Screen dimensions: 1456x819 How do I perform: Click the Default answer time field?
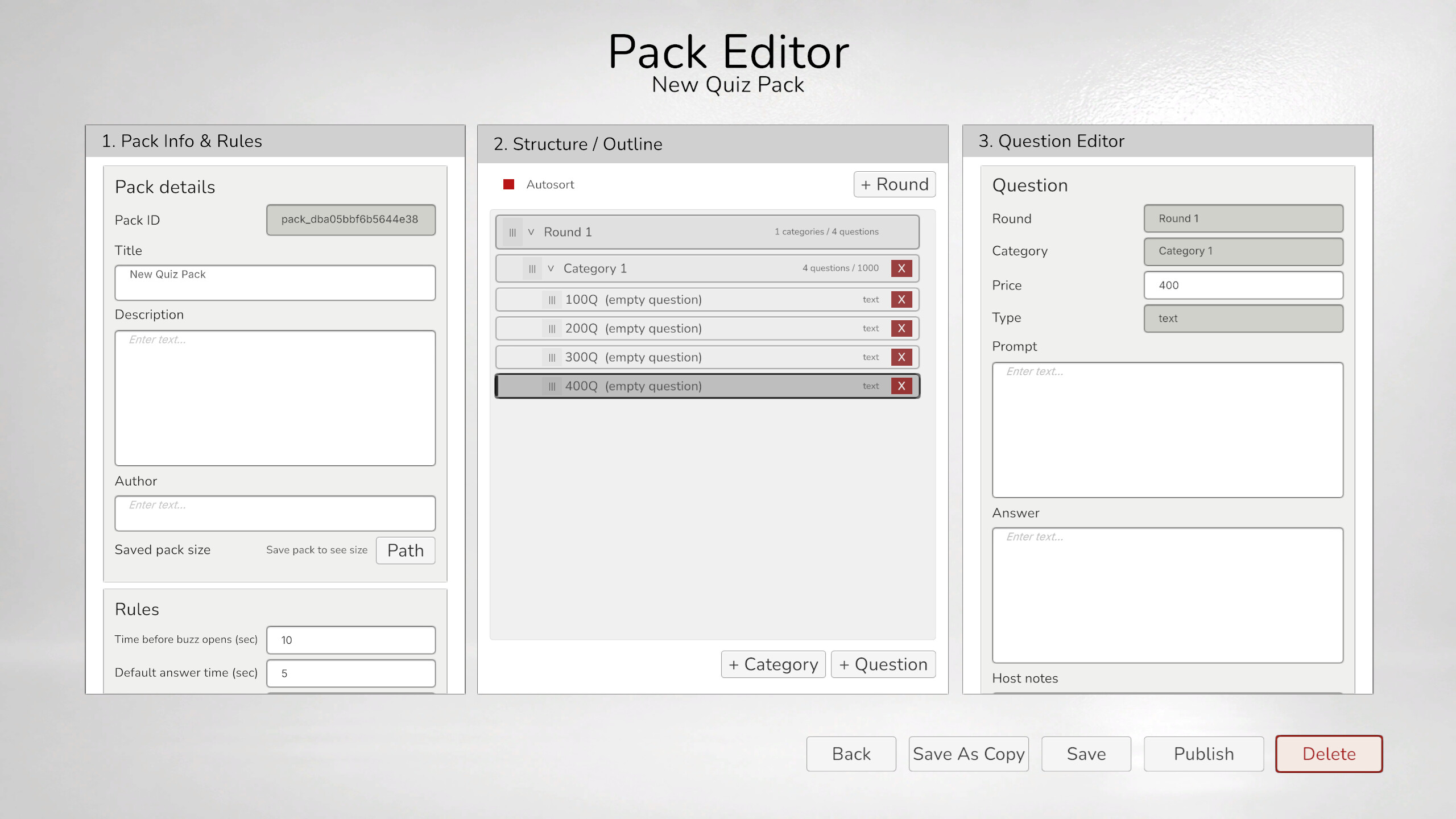(x=351, y=673)
